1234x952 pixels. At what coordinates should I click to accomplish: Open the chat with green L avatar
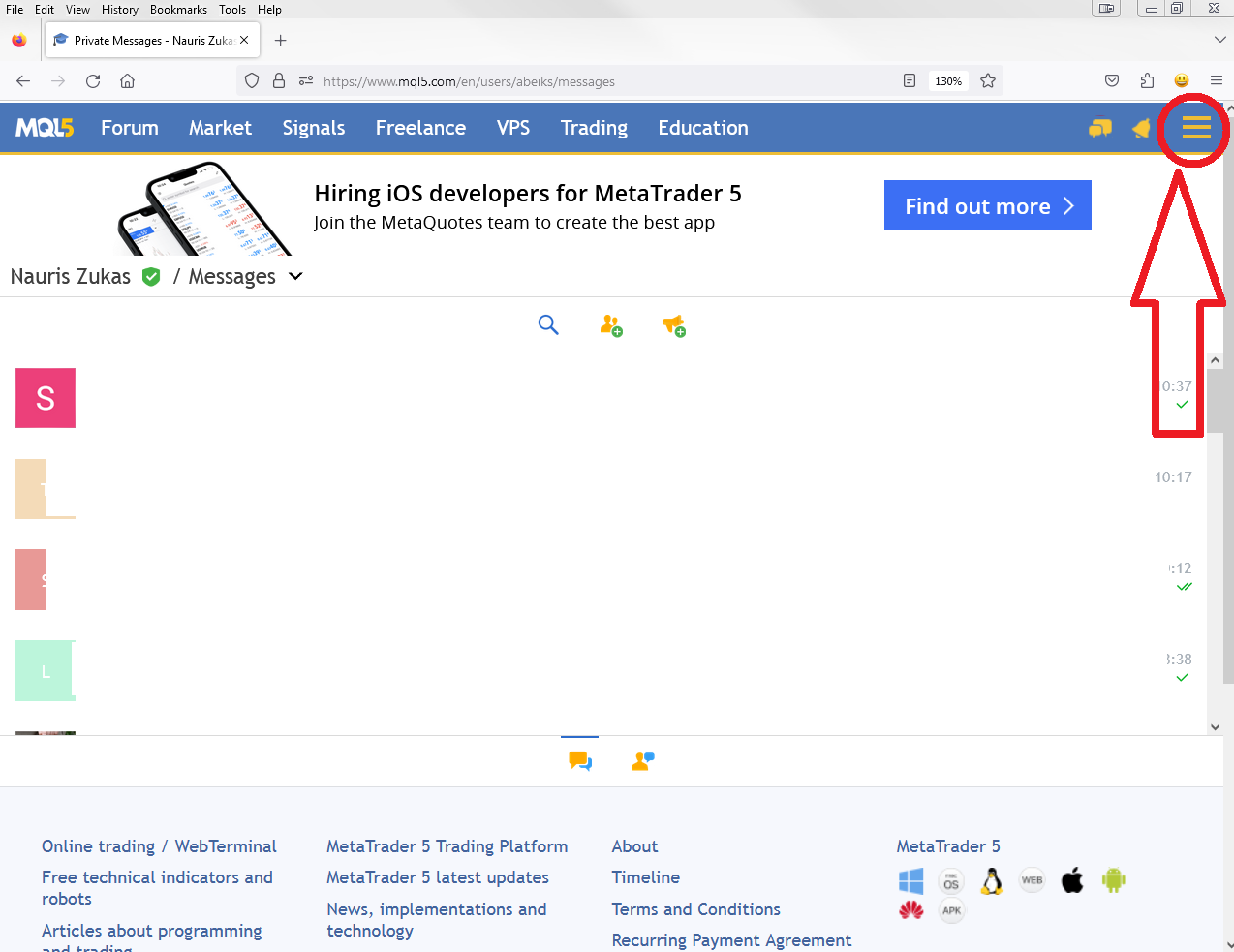[46, 670]
